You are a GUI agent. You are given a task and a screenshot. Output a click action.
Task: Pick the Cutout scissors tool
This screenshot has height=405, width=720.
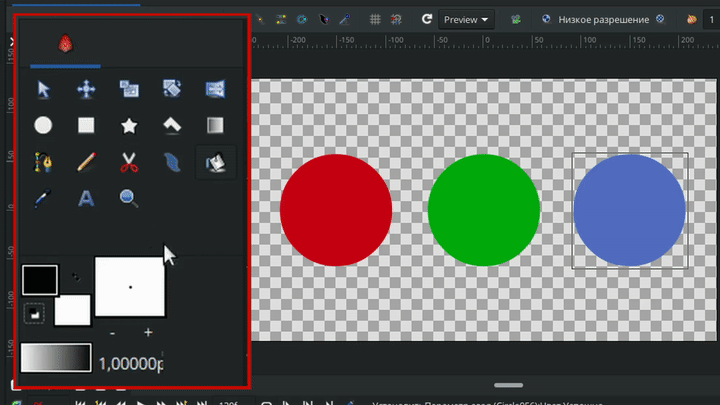coord(129,162)
